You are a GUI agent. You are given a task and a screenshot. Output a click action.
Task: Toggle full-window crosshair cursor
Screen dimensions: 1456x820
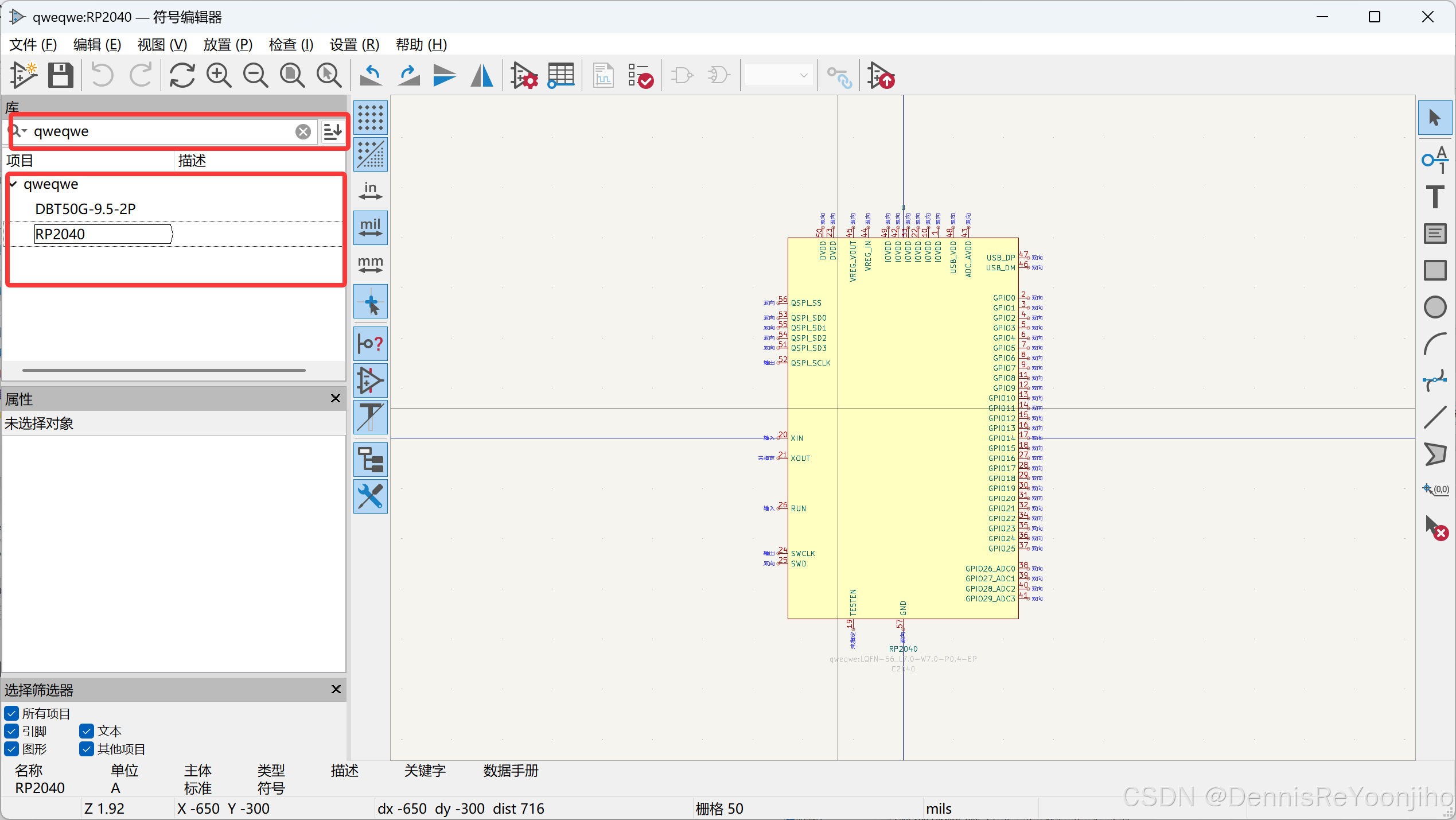[371, 302]
